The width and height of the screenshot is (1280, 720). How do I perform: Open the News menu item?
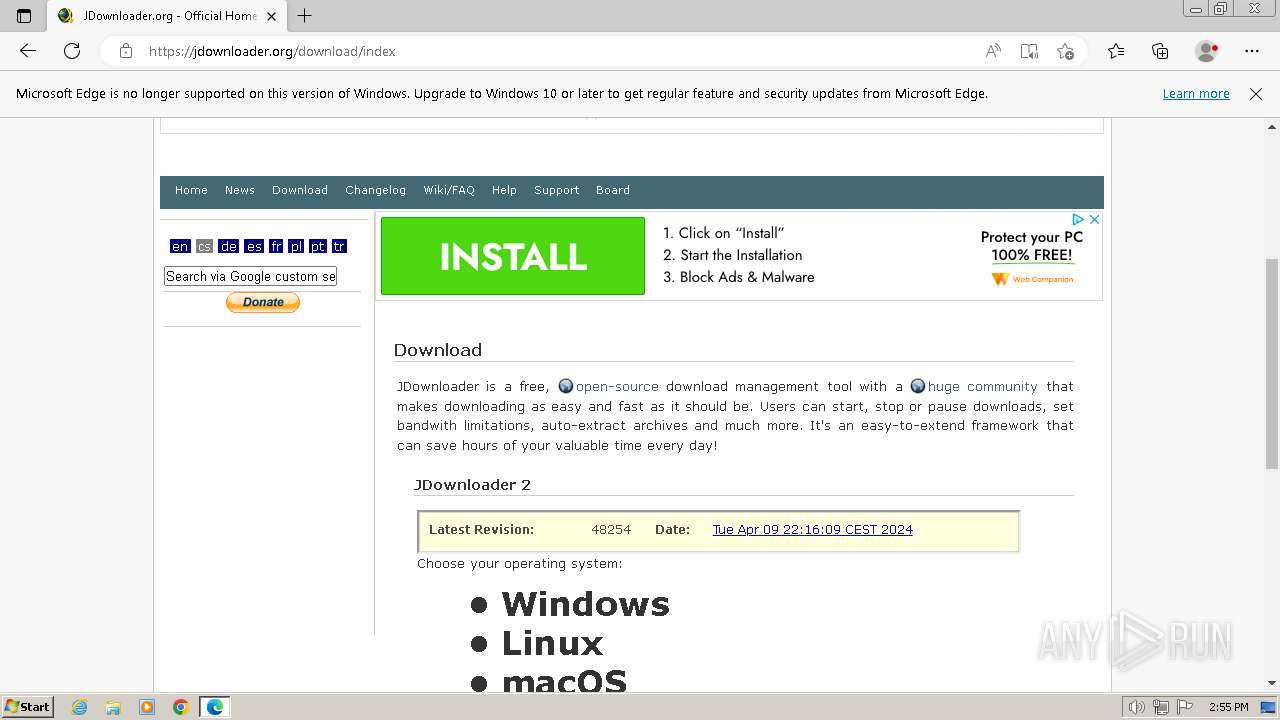tap(240, 190)
